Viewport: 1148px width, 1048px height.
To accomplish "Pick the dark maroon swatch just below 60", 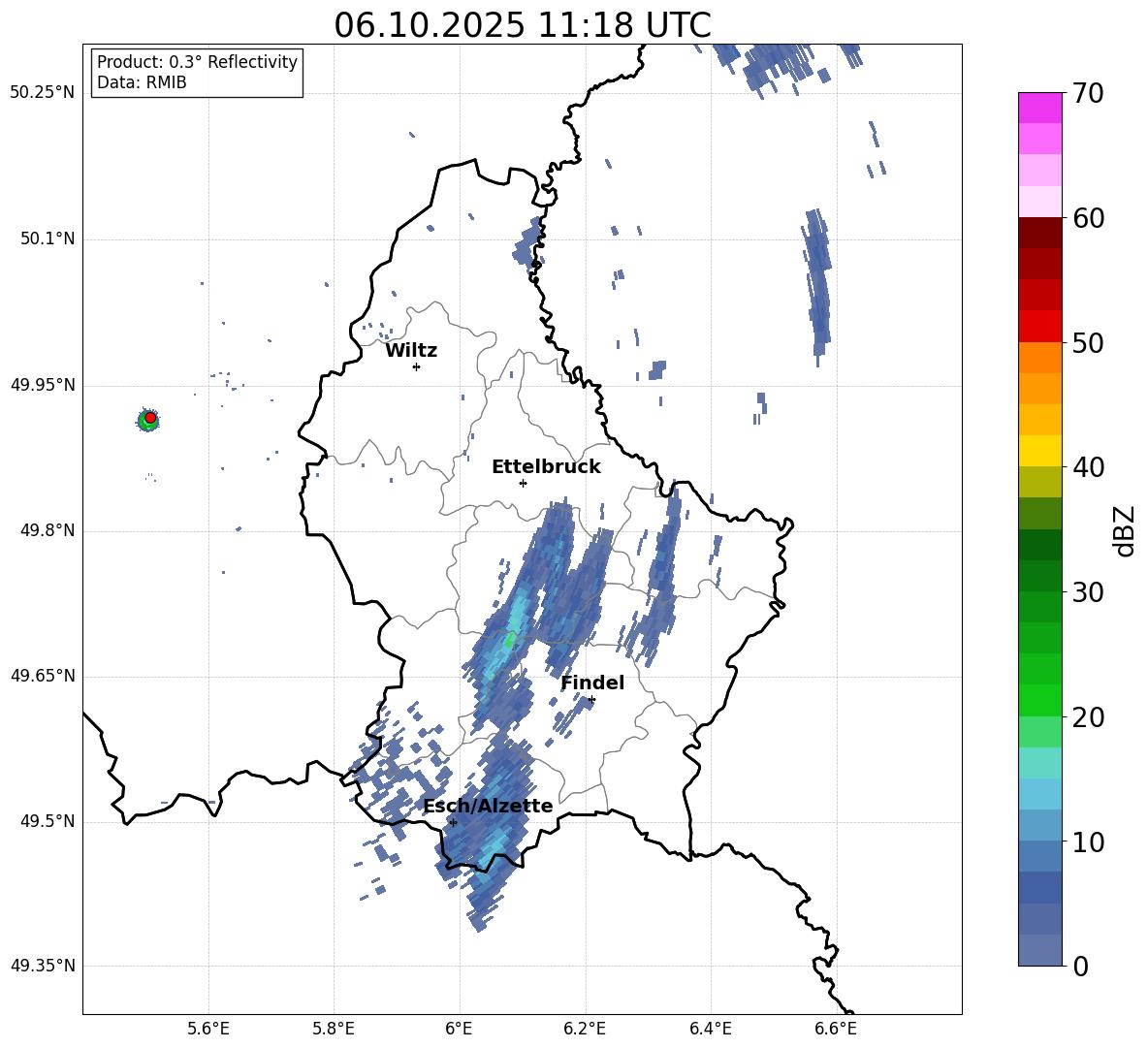I will pyautogui.click(x=1039, y=233).
